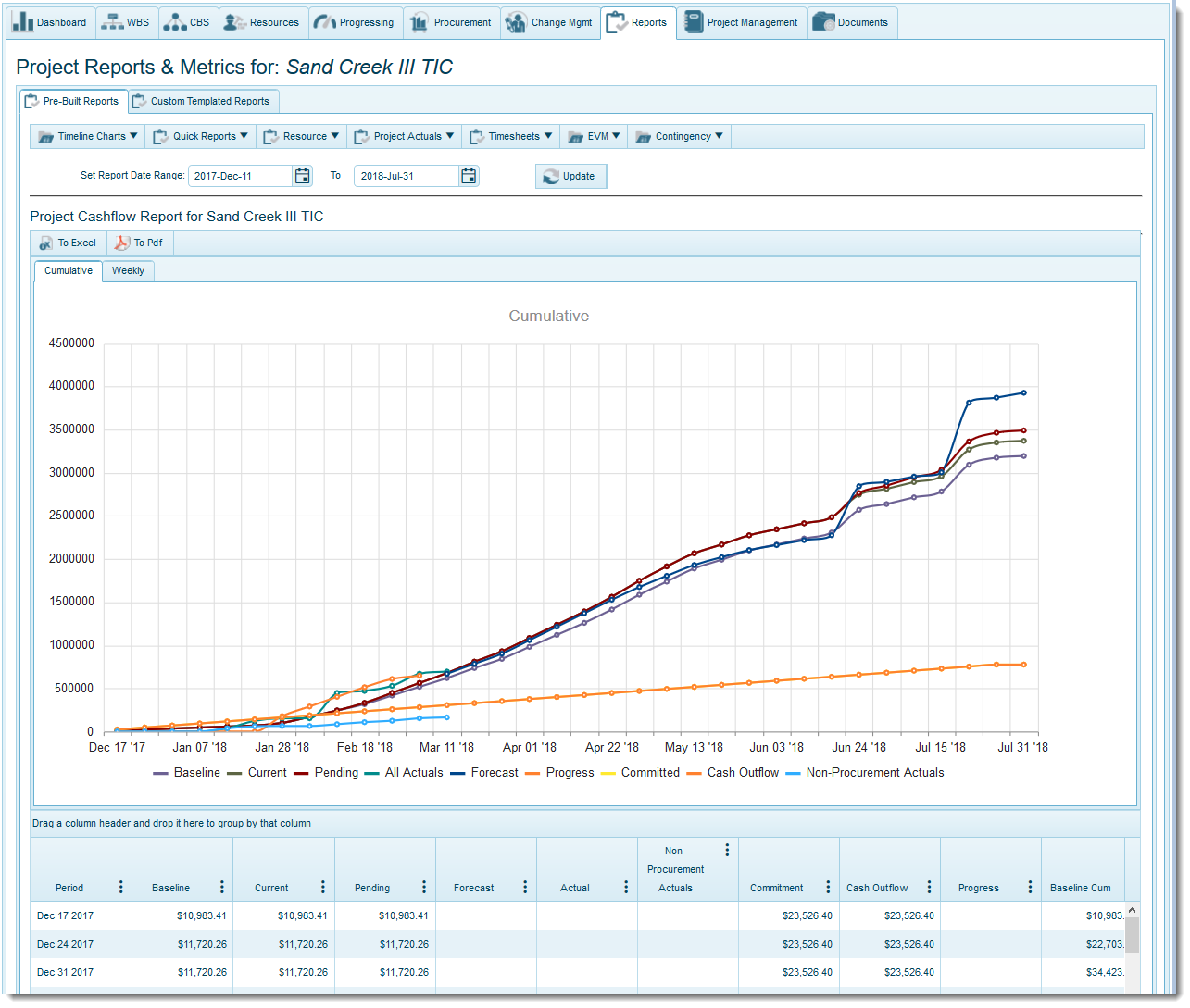The image size is (1190, 1008).
Task: Open Non-Procurement Actuals column options menu
Action: pyautogui.click(x=726, y=850)
